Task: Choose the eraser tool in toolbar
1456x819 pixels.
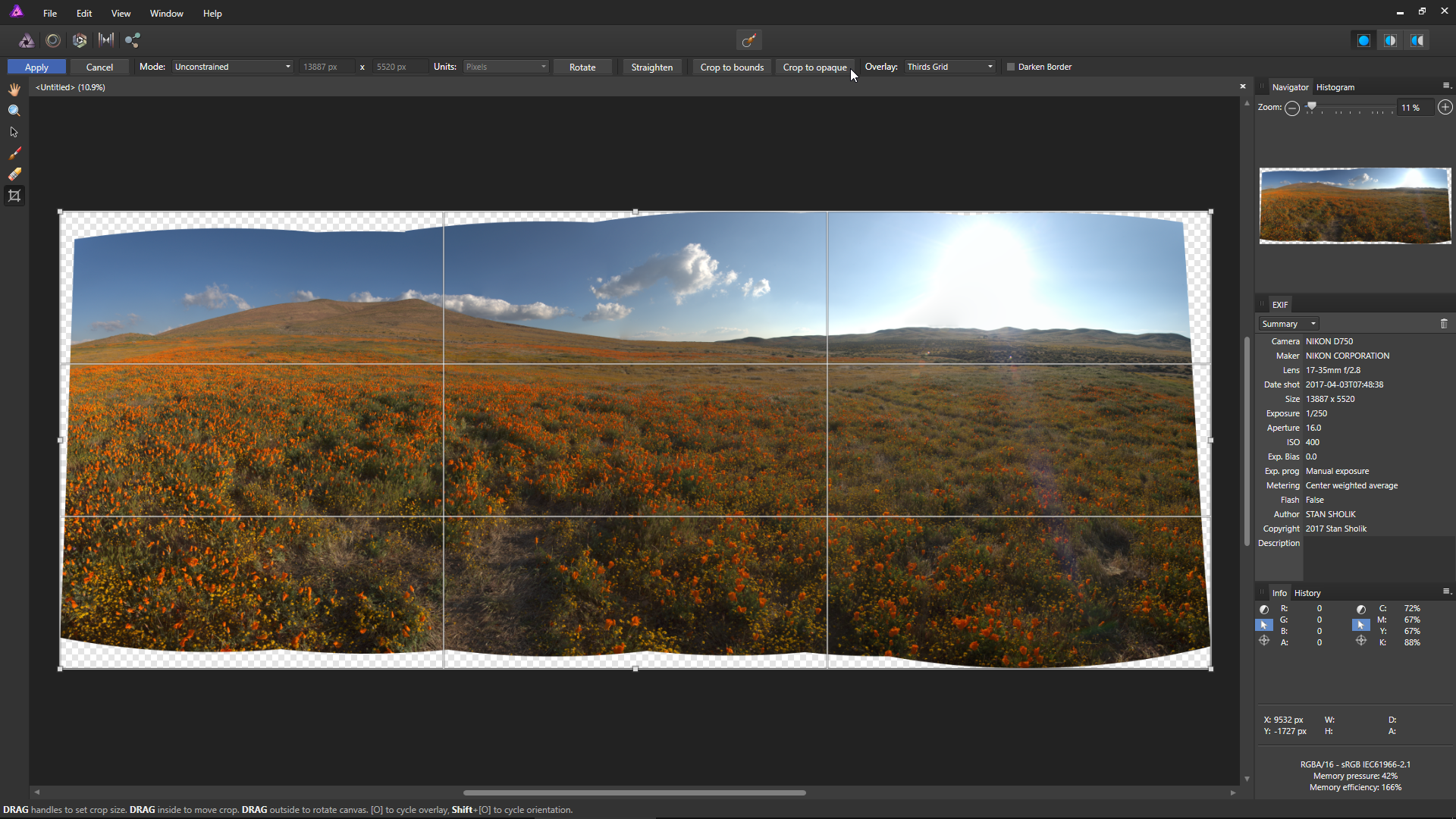Action: point(14,174)
